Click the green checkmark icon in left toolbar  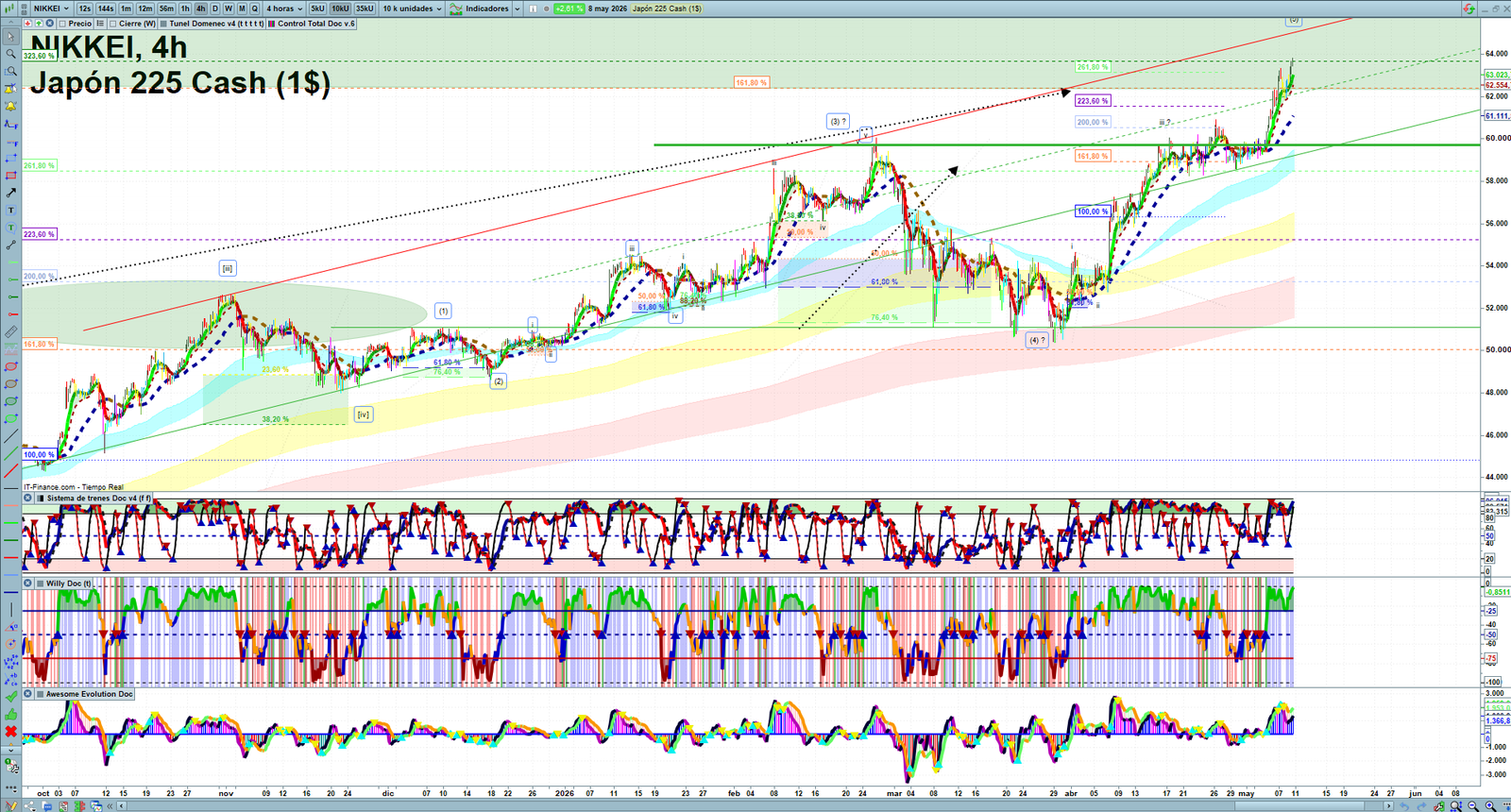tap(10, 696)
